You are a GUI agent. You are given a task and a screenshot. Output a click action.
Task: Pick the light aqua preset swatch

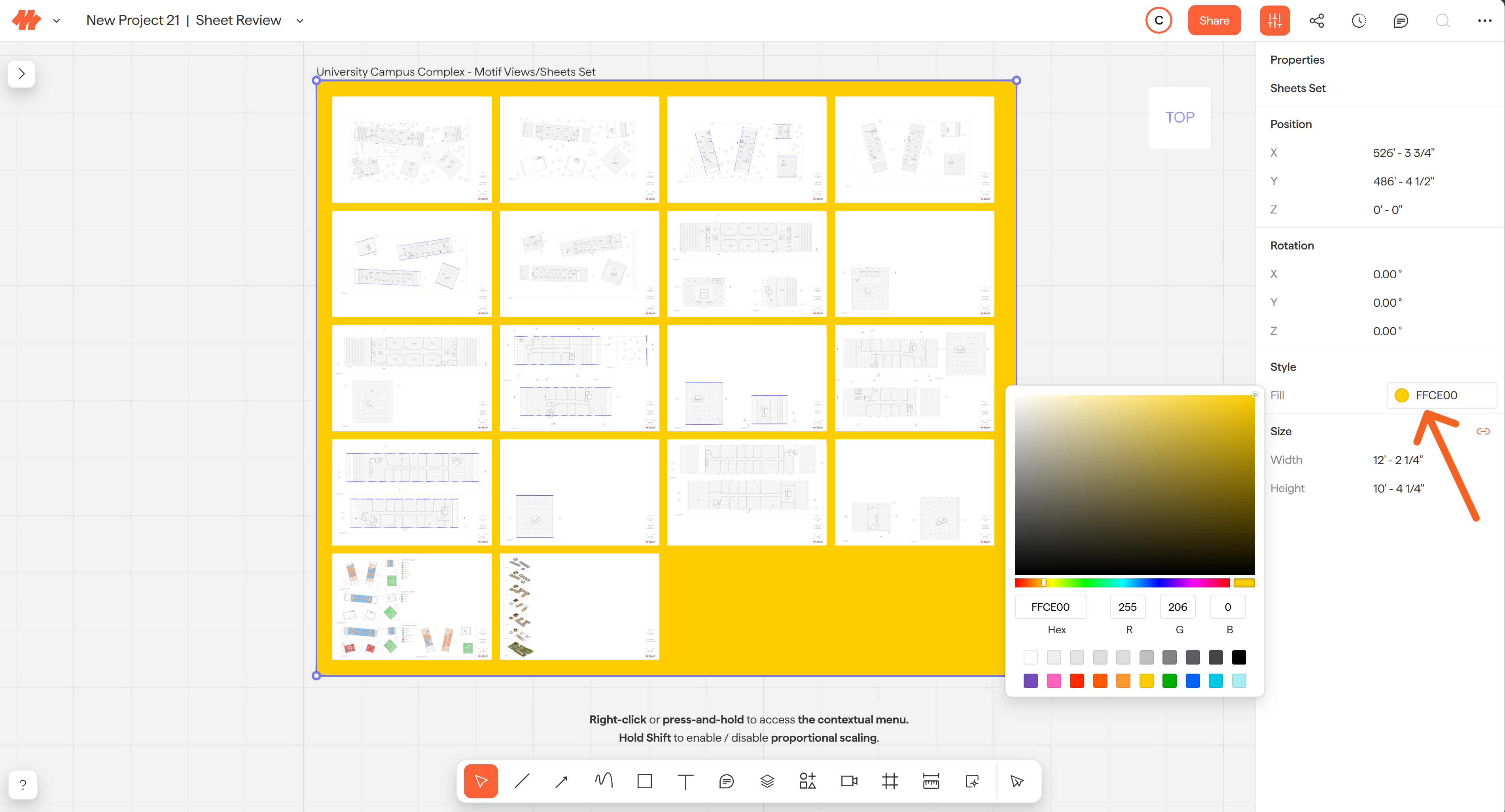(x=1238, y=681)
